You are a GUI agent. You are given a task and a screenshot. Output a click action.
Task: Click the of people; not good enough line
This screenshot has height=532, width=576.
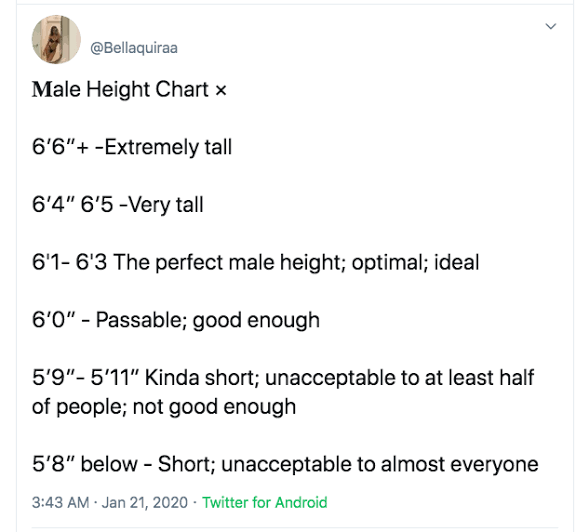point(164,407)
